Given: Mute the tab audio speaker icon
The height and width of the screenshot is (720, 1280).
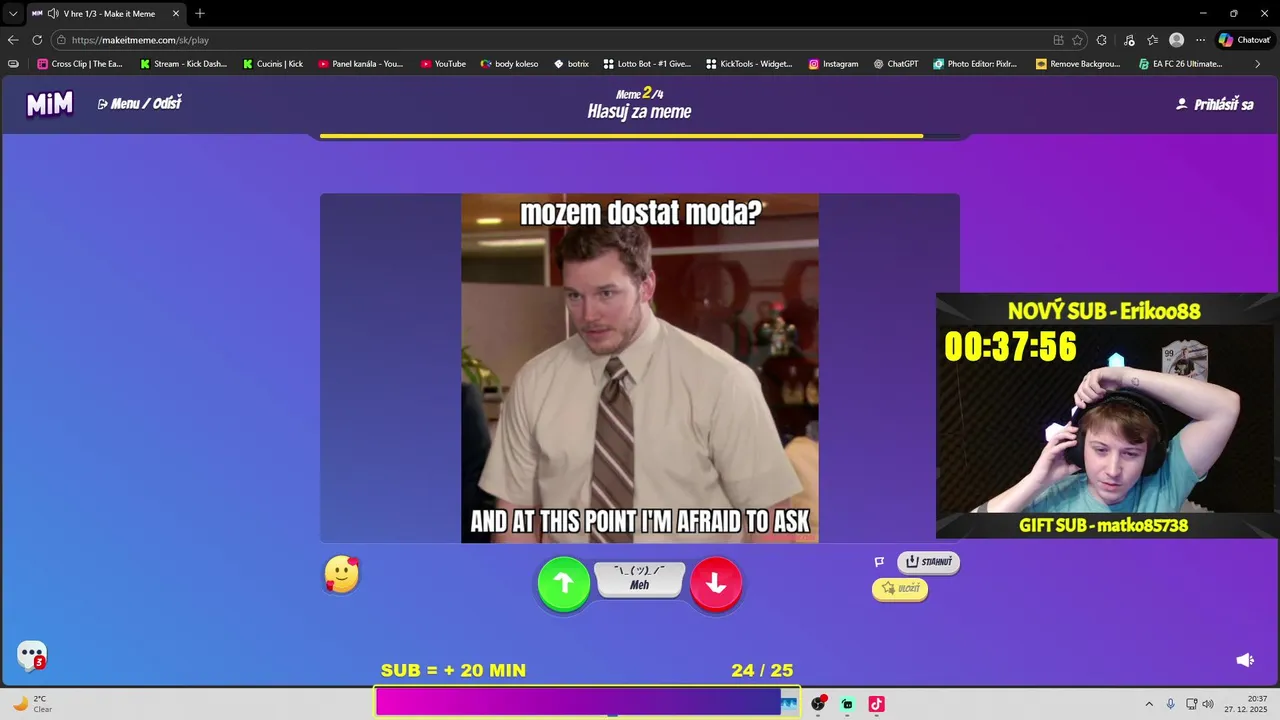Looking at the screenshot, I should (x=52, y=13).
